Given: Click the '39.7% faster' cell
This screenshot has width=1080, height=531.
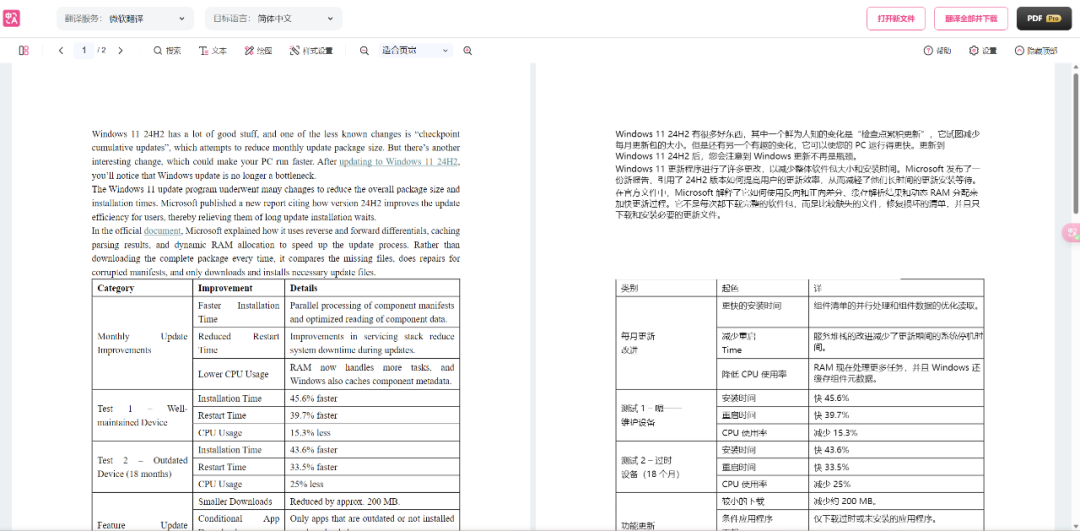Looking at the screenshot, I should click(x=372, y=415).
